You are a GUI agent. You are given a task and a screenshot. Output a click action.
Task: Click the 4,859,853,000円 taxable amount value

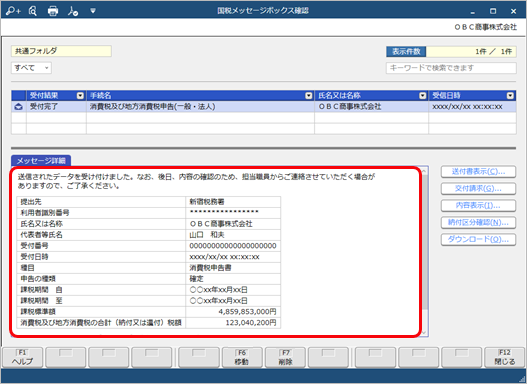pyautogui.click(x=247, y=312)
